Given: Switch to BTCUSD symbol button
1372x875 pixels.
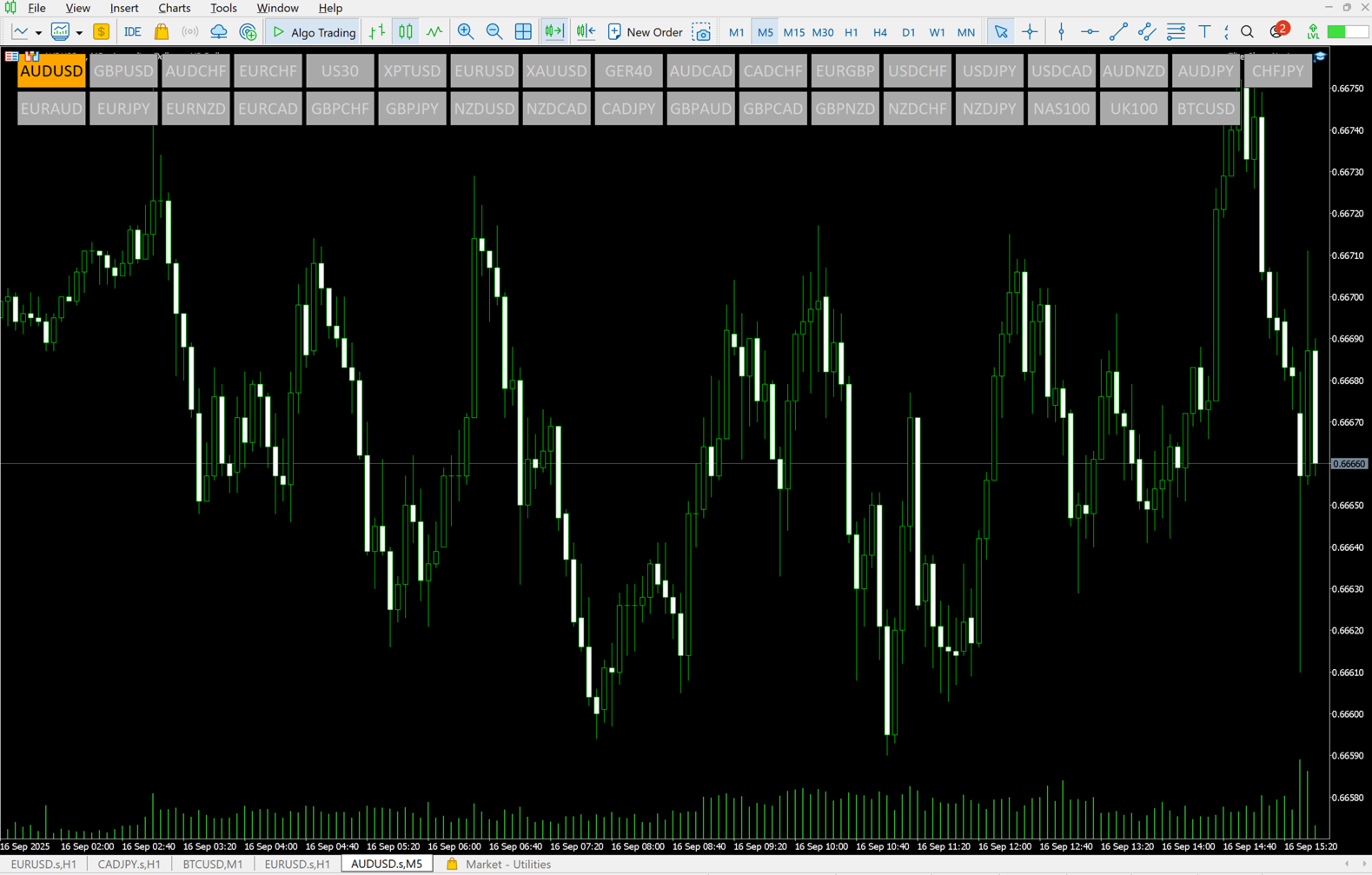Looking at the screenshot, I should click(1205, 109).
